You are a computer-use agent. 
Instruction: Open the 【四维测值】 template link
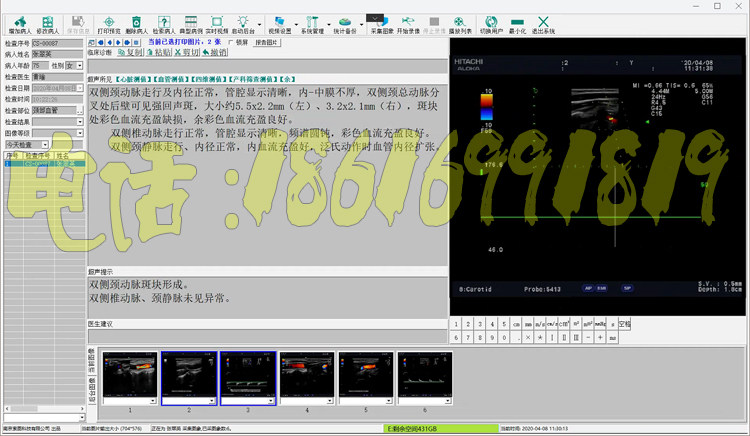coord(208,79)
